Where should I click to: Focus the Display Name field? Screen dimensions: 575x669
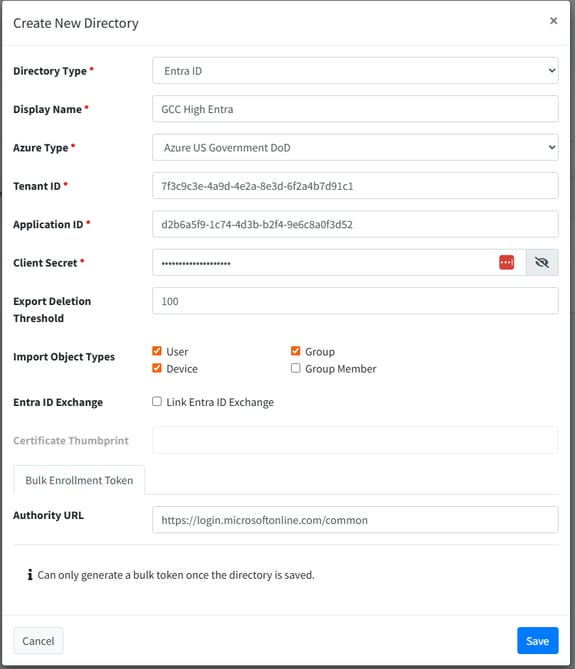click(x=355, y=109)
